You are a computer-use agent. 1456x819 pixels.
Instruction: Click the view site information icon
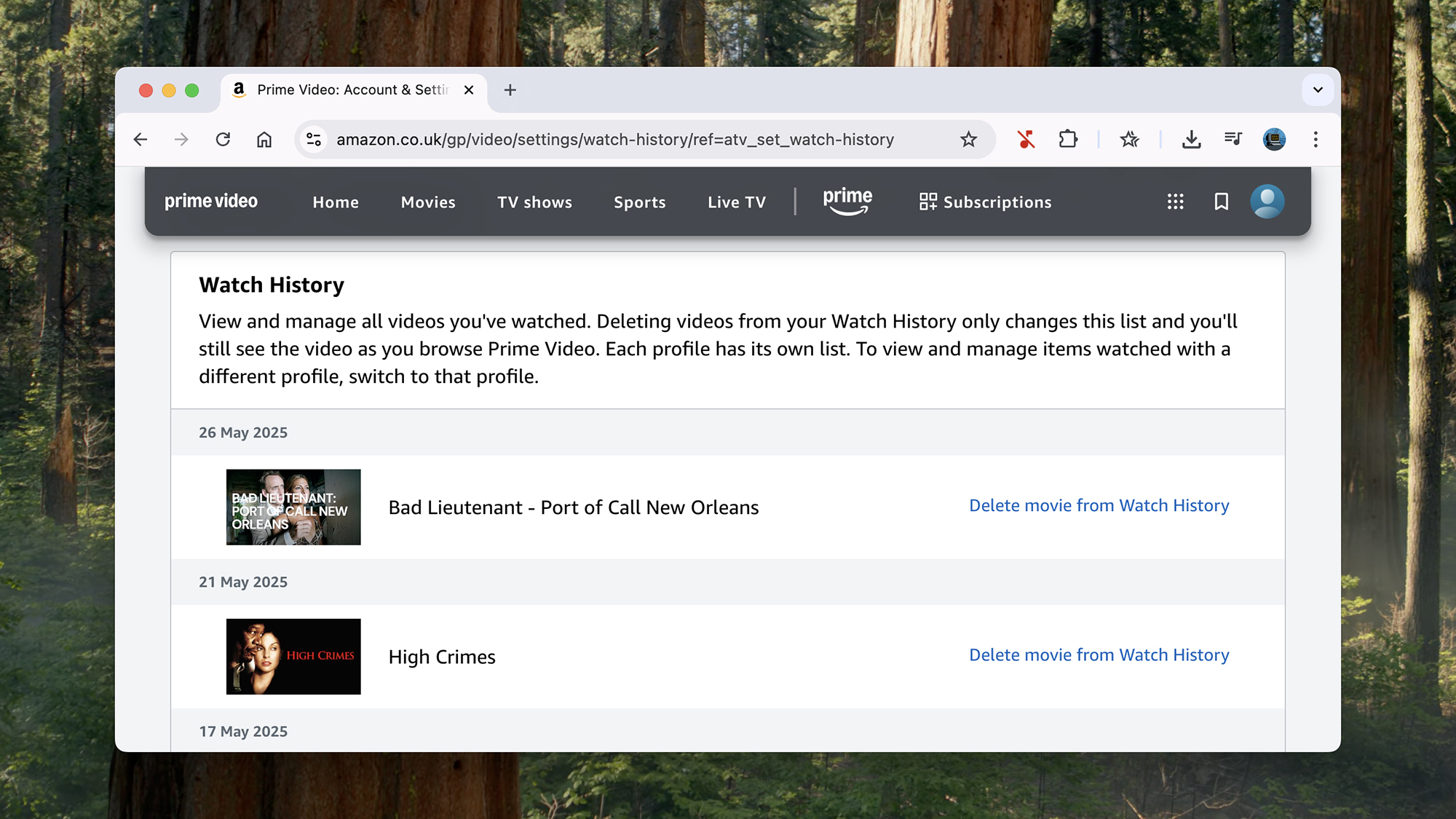[314, 139]
